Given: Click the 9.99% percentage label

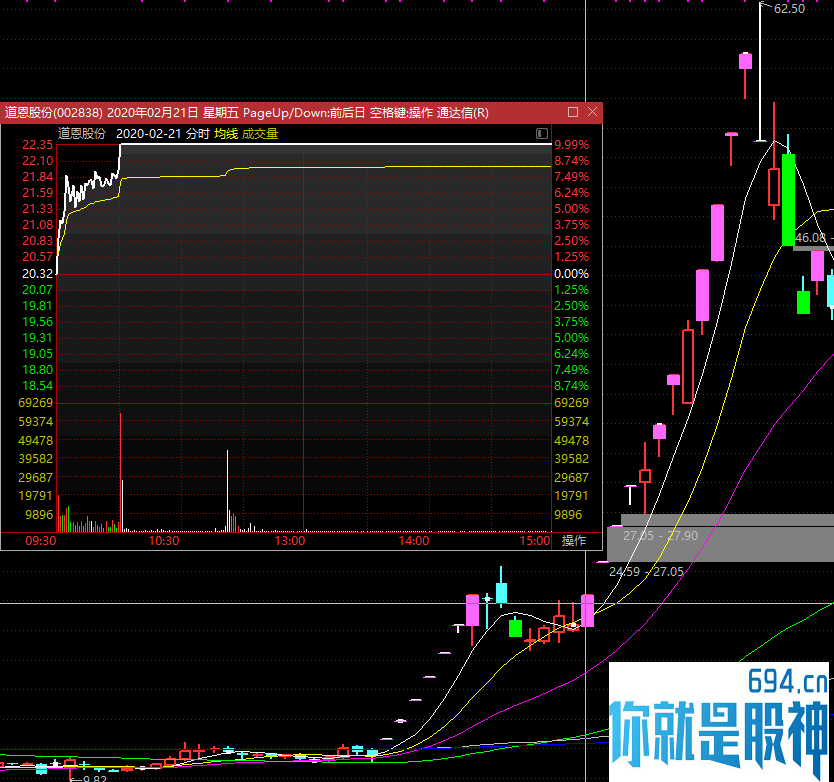Looking at the screenshot, I should coord(571,145).
